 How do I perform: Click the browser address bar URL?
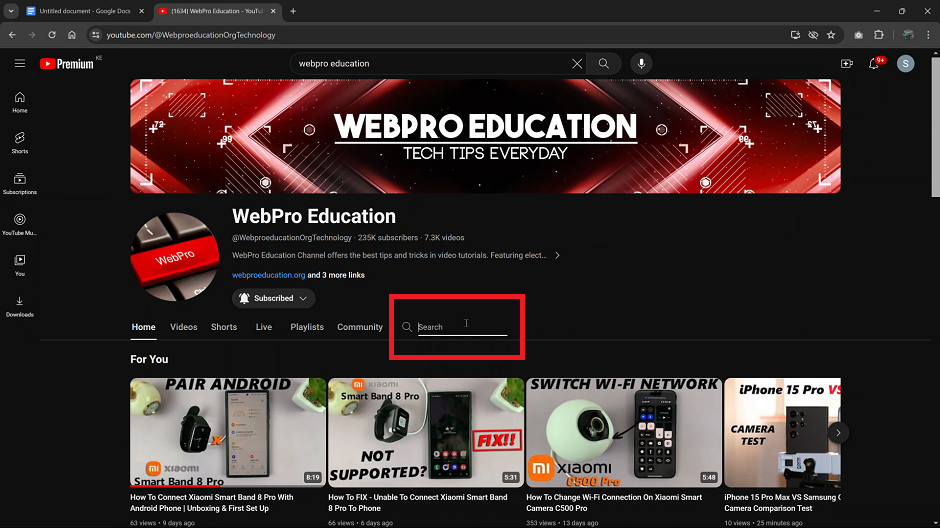pos(191,35)
